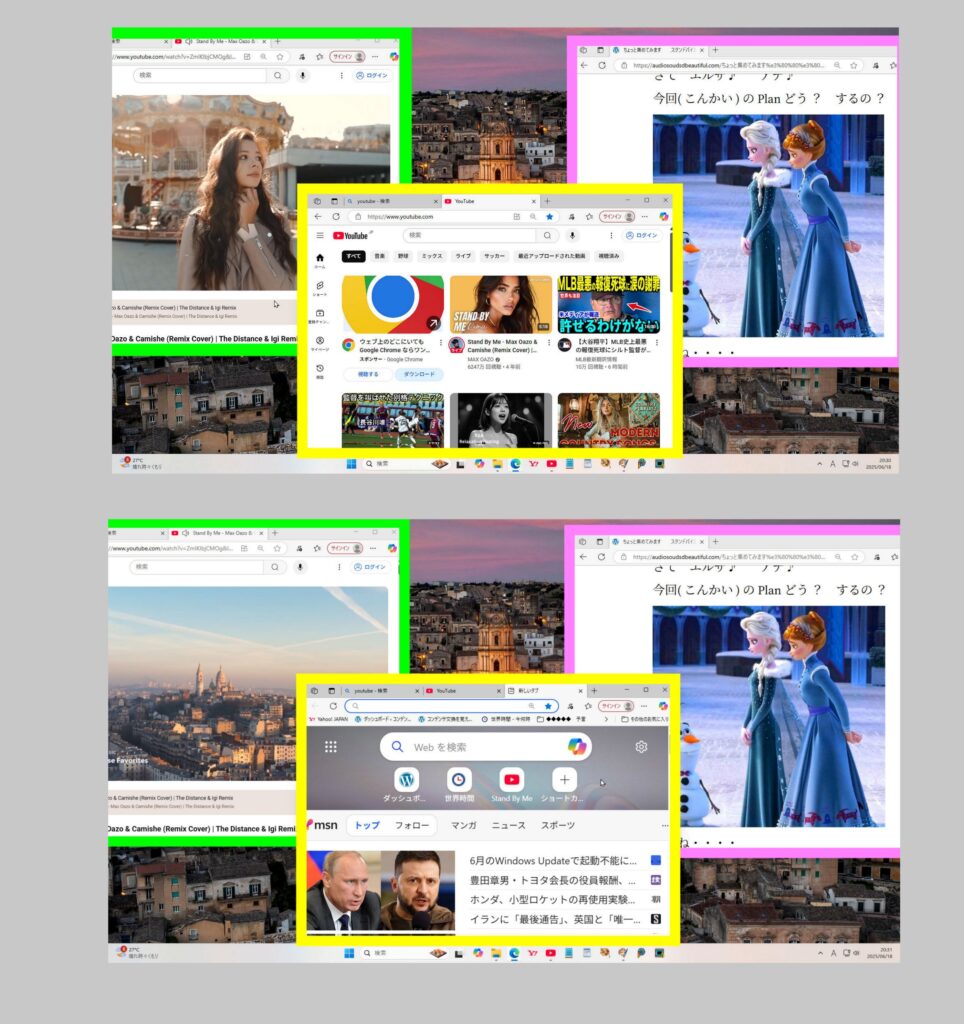Switch to the スポーツ tab on the MSN feed
Viewport: 964px width, 1024px height.
558,825
